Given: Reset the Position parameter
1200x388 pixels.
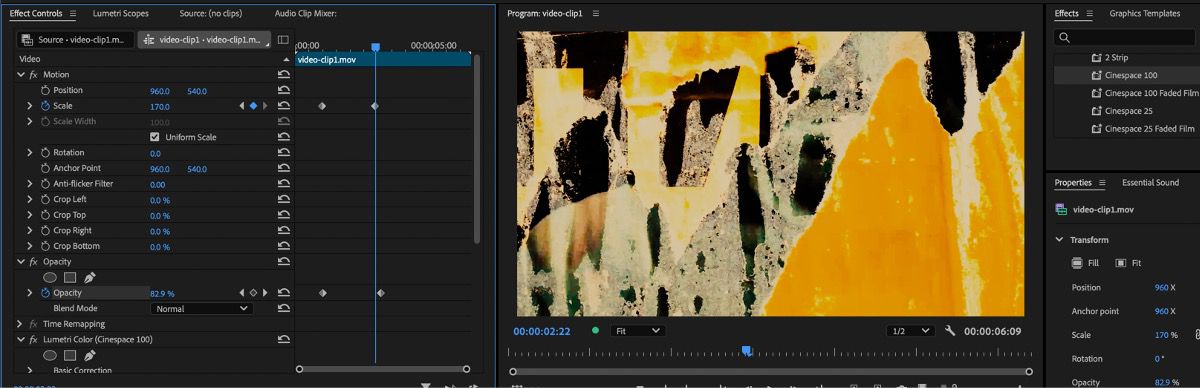Looking at the screenshot, I should (284, 90).
